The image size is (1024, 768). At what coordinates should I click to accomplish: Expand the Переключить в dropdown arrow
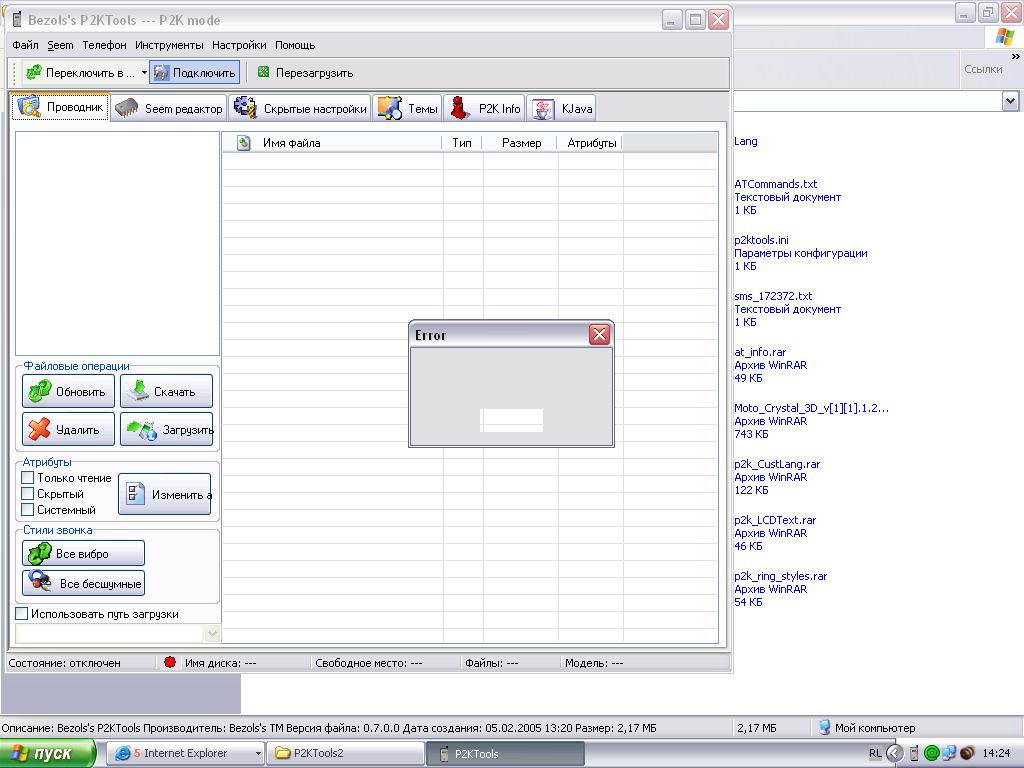tap(144, 72)
